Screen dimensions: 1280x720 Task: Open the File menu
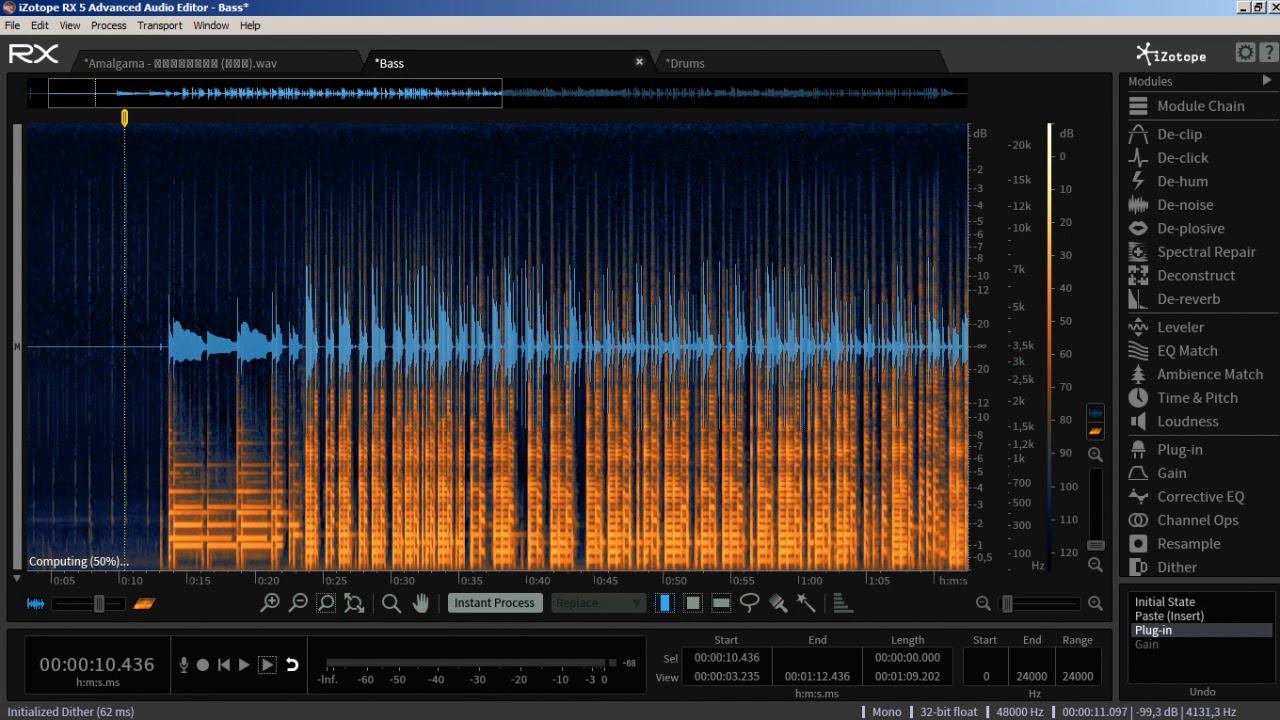(12, 25)
